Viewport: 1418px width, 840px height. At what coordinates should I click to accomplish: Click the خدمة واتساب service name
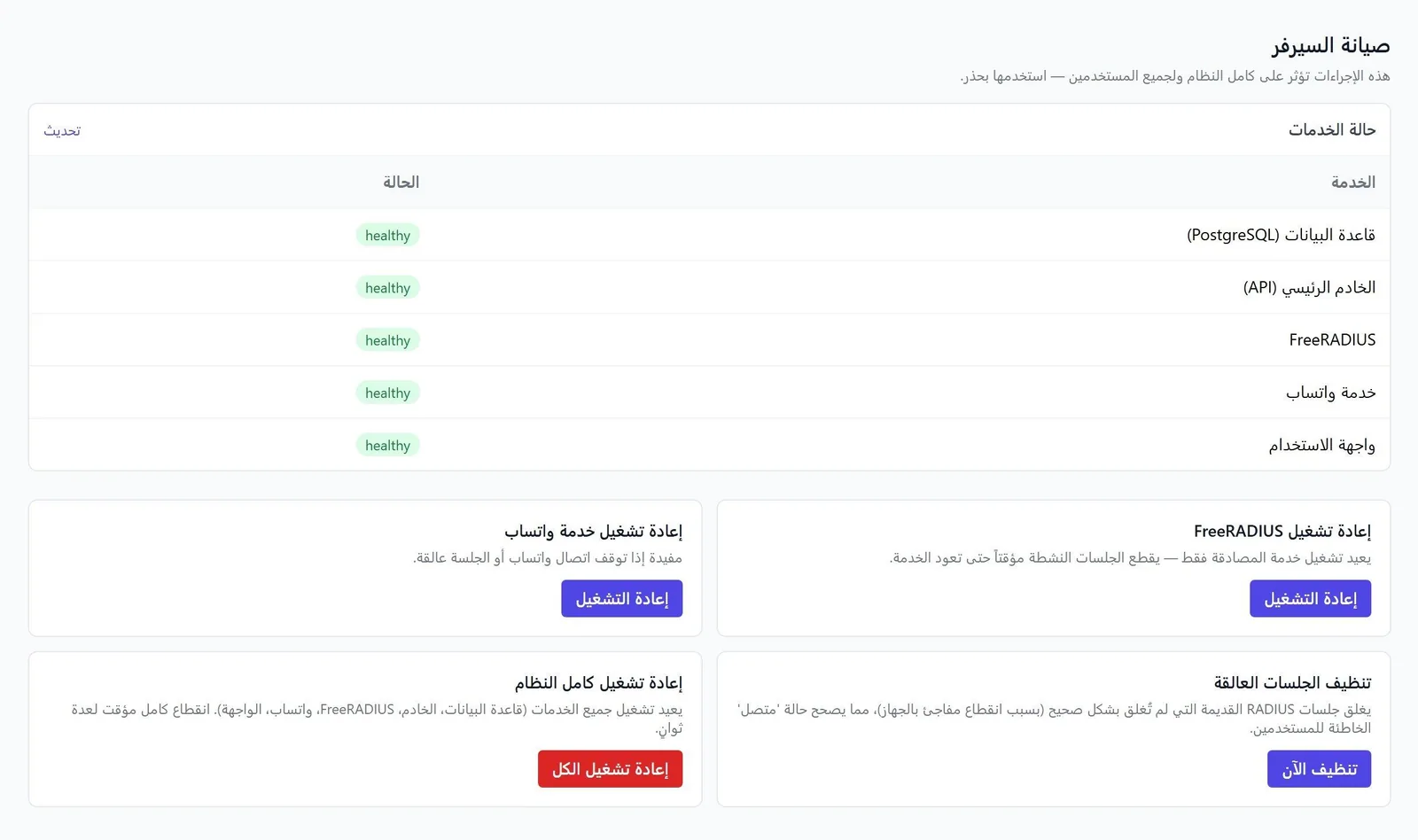1330,393
